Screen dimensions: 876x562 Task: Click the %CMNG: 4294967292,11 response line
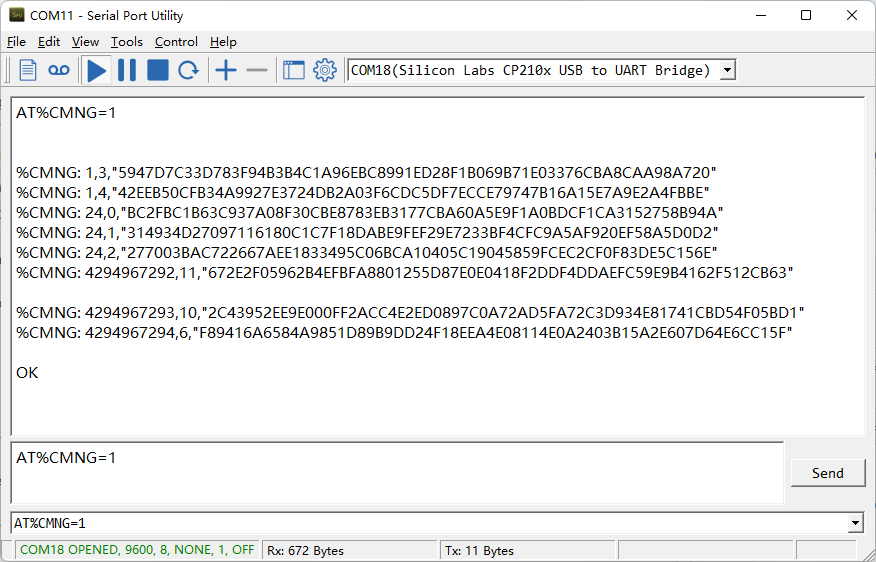tap(404, 273)
